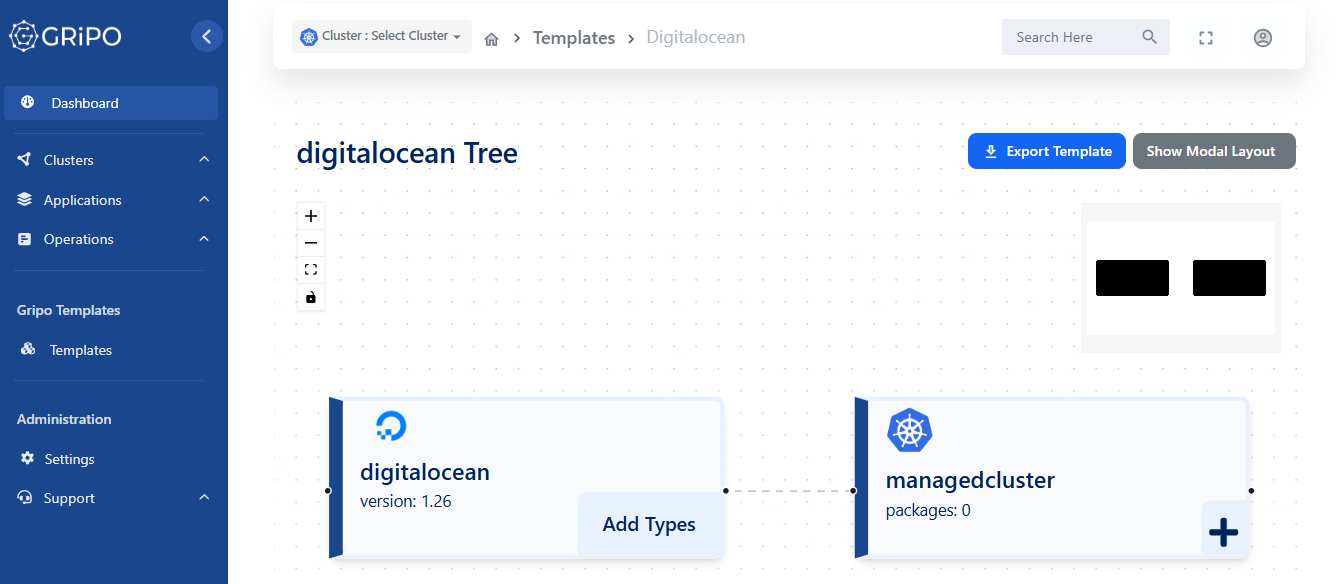Viewport: 1344px width, 584px height.
Task: Click the Applications layers icon
Action: click(x=25, y=200)
